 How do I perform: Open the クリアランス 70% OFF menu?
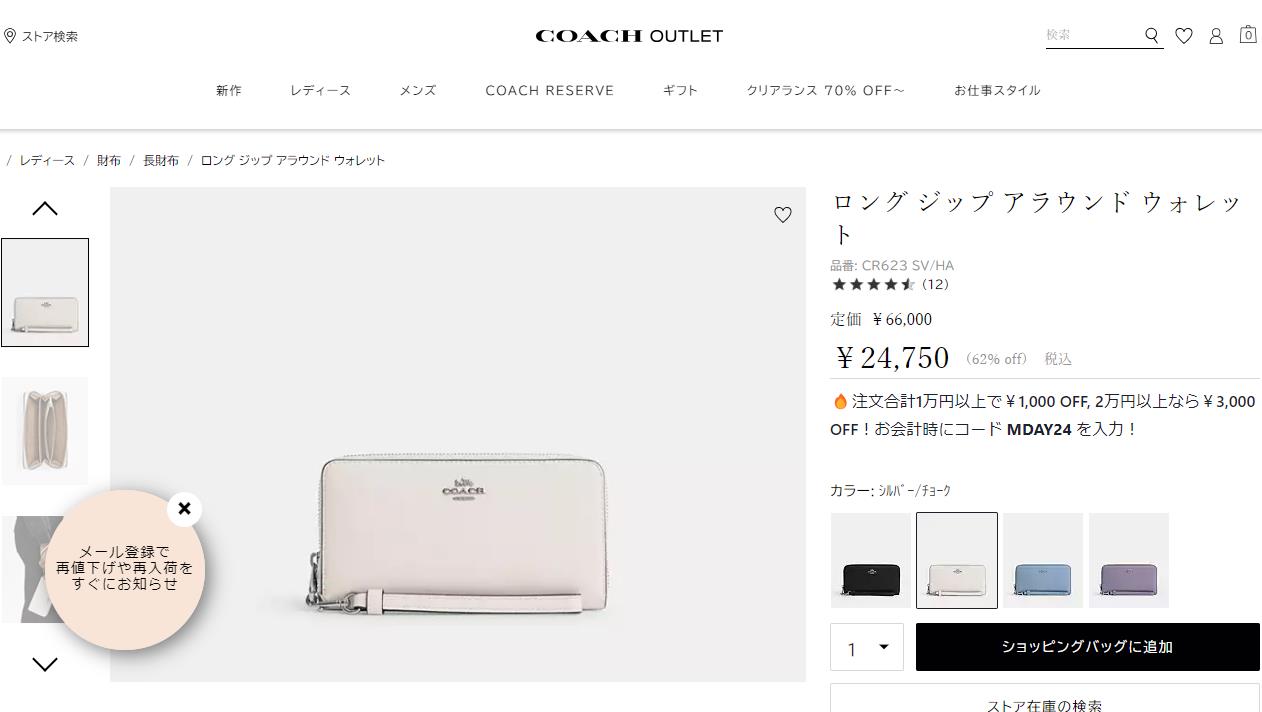[x=826, y=90]
